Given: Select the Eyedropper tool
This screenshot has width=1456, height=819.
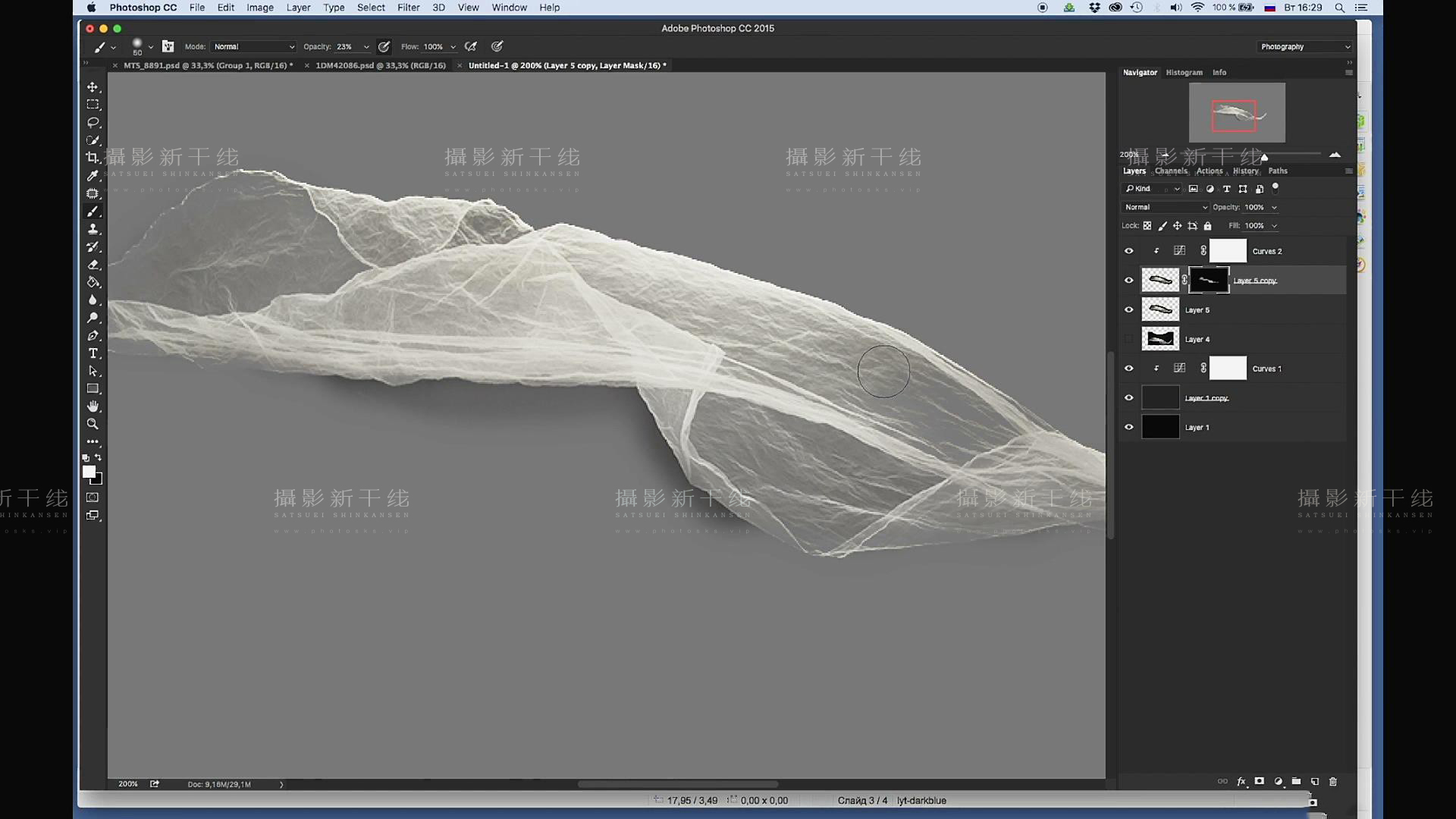Looking at the screenshot, I should (x=93, y=176).
